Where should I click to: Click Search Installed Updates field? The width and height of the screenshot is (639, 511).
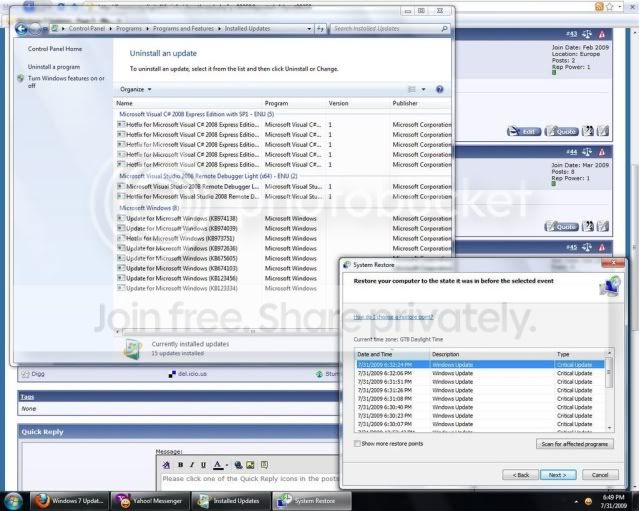click(x=385, y=29)
